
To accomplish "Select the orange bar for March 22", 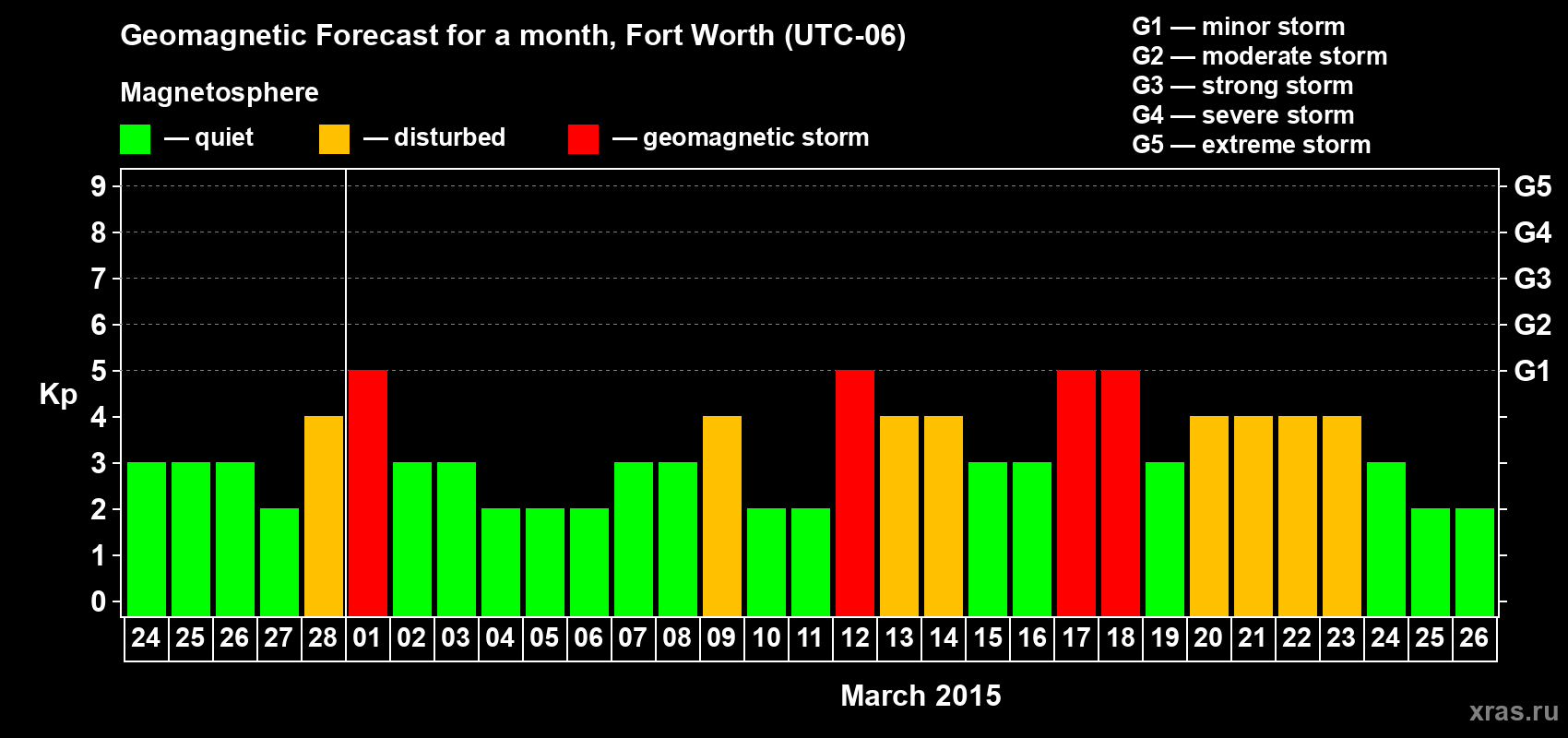I will click(x=1298, y=516).
